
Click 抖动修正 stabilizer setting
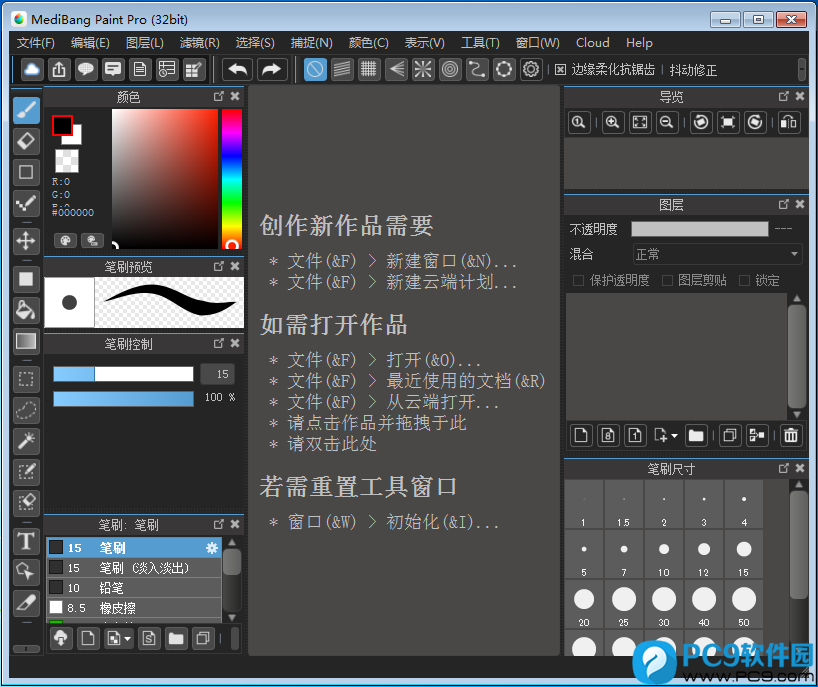click(693, 70)
